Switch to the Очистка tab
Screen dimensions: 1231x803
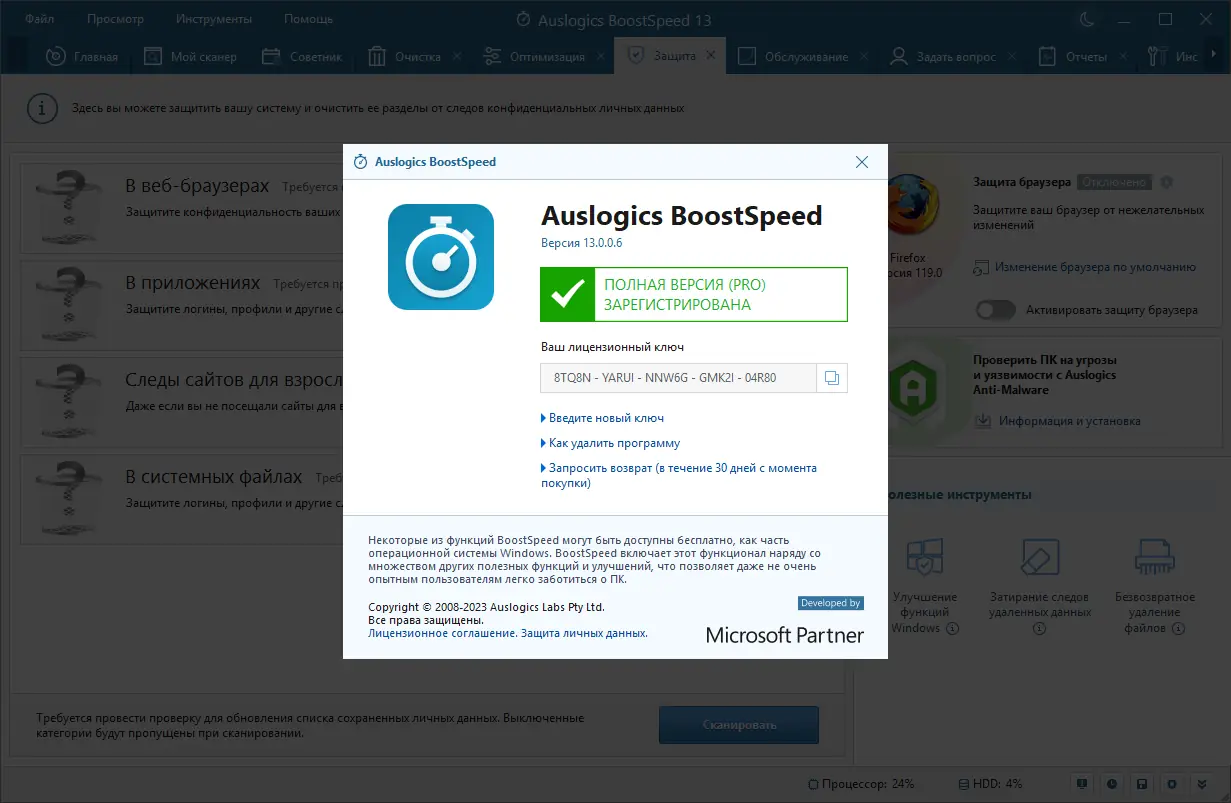tap(406, 56)
